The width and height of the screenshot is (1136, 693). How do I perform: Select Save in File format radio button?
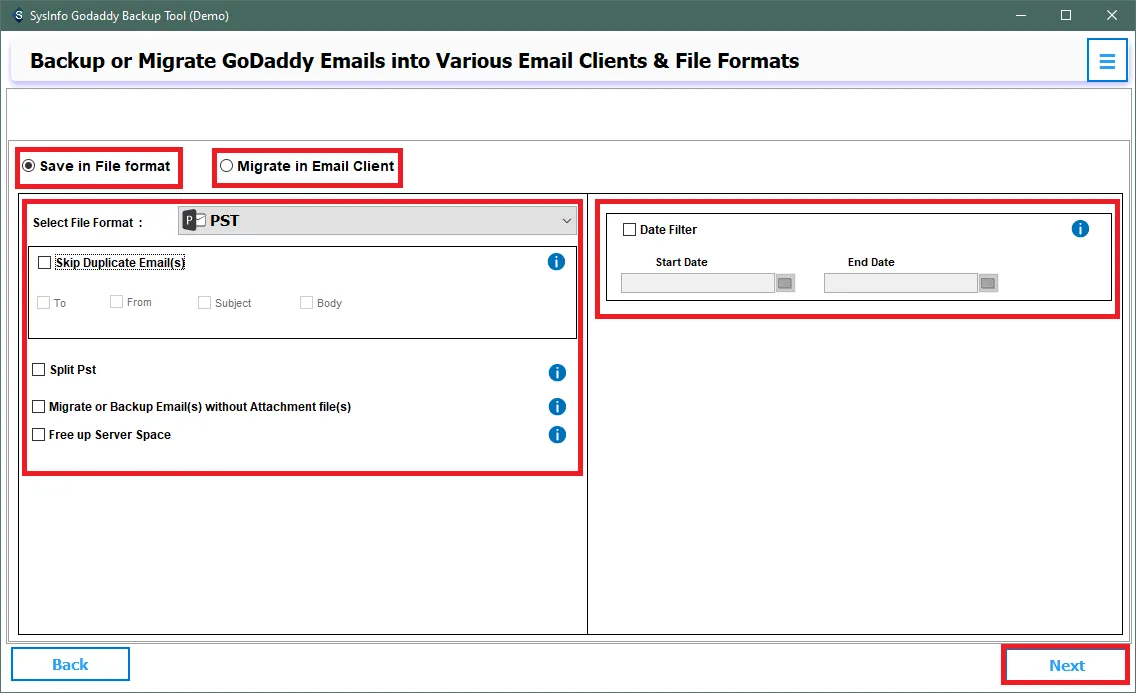(28, 166)
